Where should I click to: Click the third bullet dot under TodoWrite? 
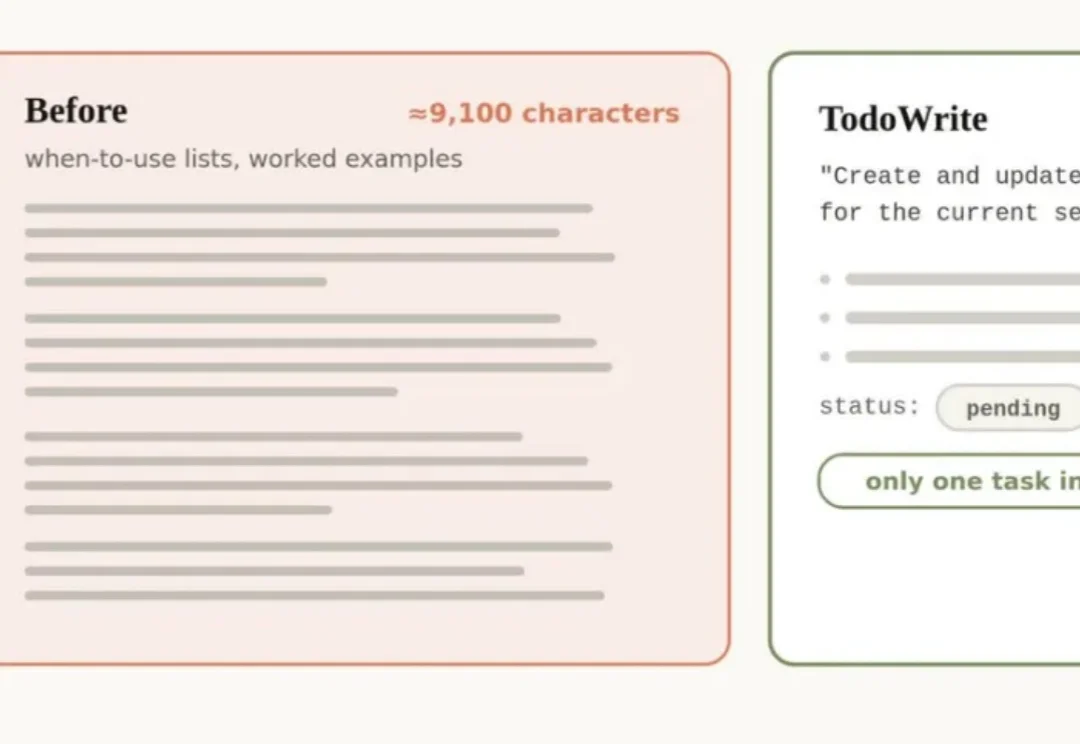[825, 356]
